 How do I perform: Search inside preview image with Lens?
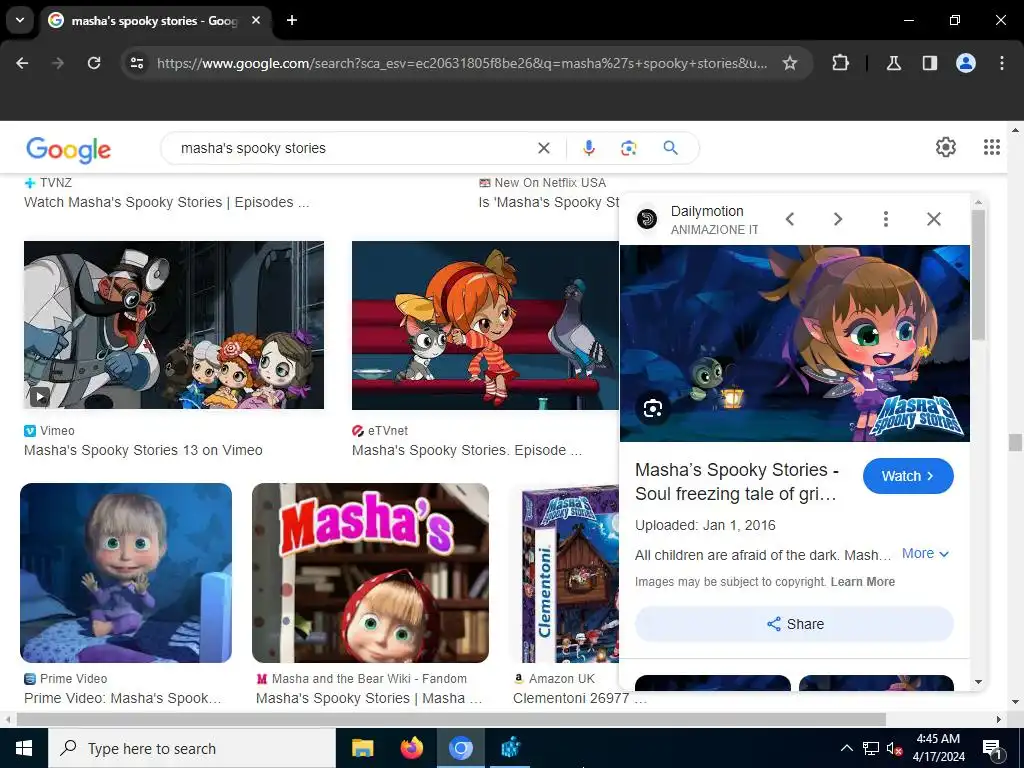click(x=652, y=409)
